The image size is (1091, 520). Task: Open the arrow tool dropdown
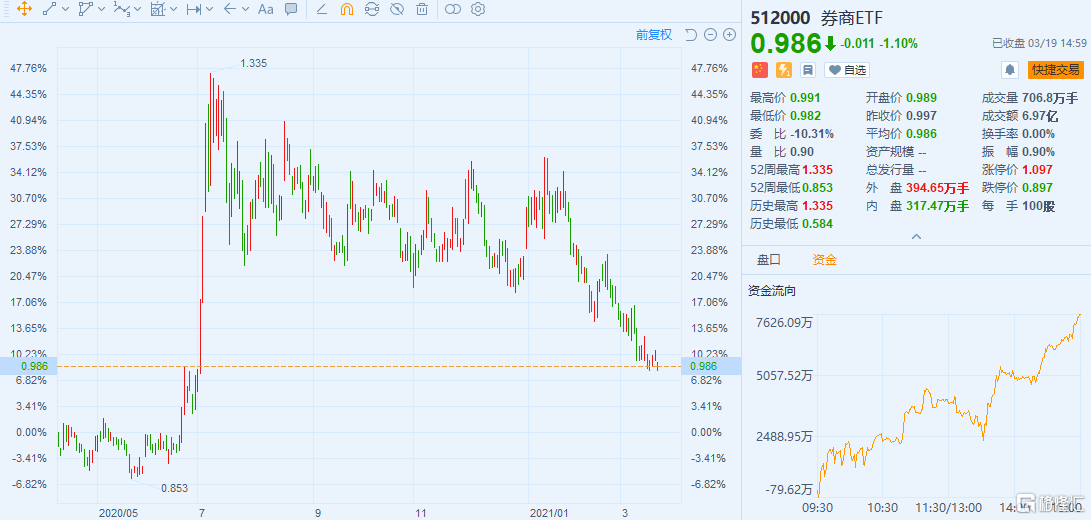(245, 10)
